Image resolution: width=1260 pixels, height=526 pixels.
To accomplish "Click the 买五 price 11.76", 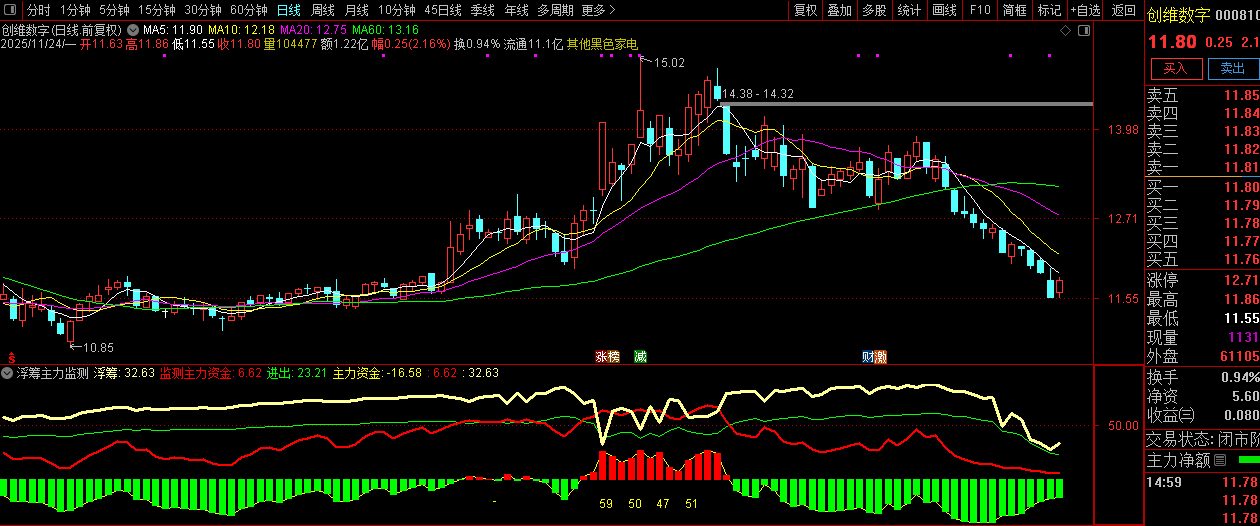I will click(1240, 259).
